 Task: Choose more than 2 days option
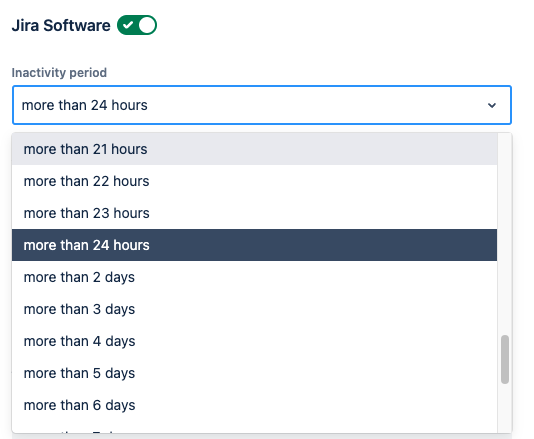(254, 277)
